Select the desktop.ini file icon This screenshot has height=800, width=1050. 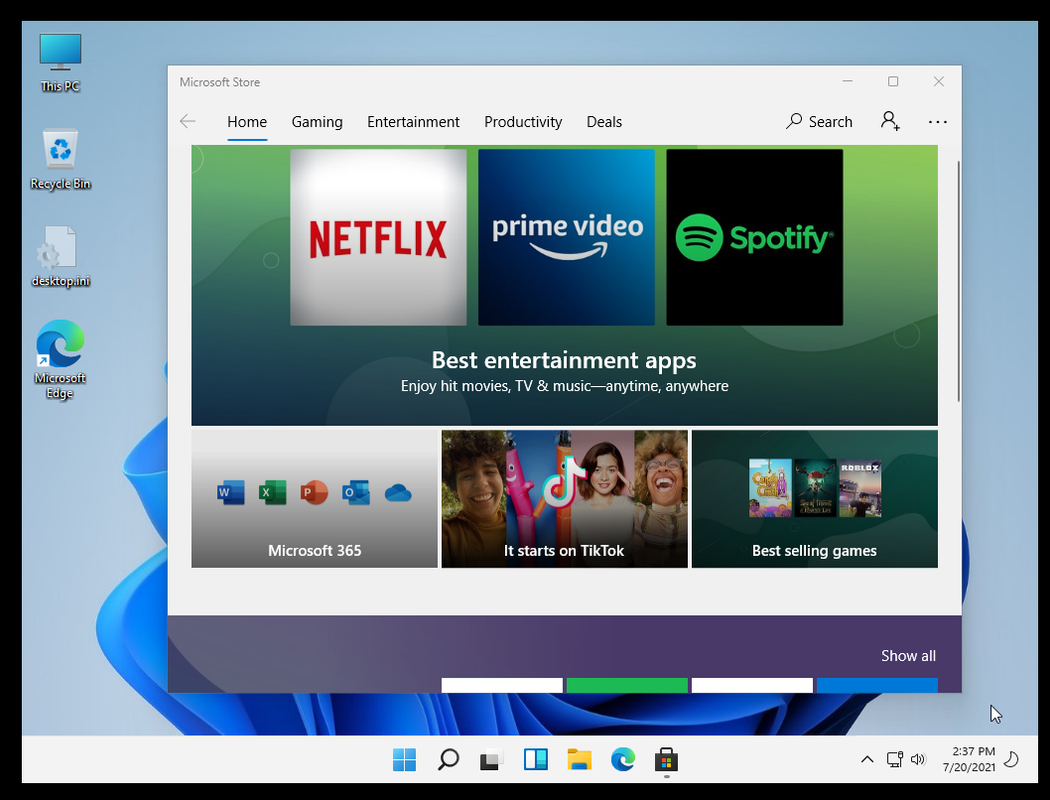coord(60,257)
